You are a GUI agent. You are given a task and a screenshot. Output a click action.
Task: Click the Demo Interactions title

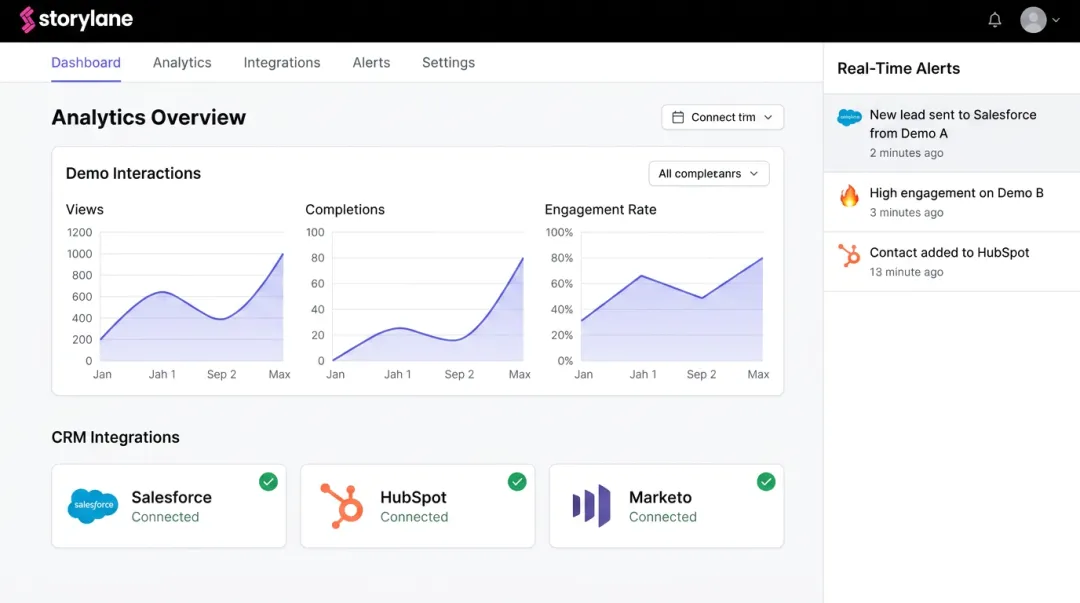pyautogui.click(x=133, y=173)
